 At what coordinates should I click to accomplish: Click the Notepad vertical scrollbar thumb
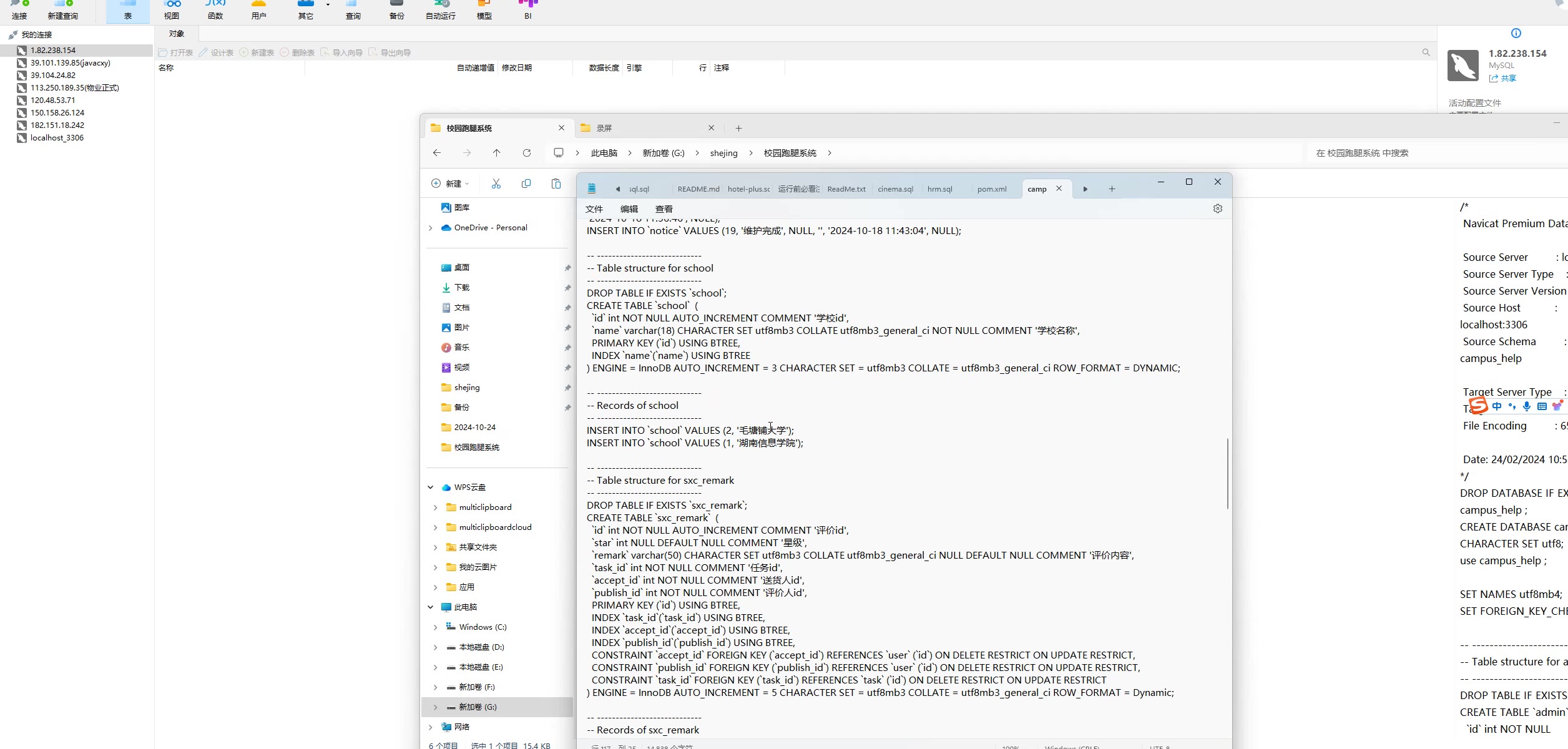(1227, 473)
